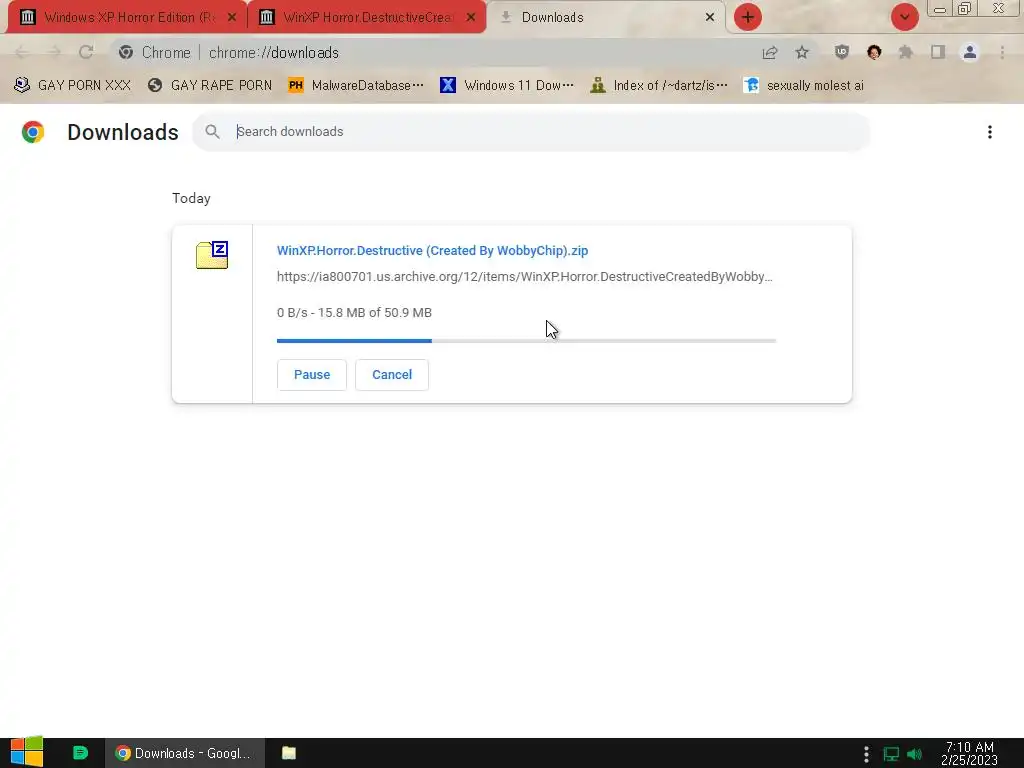Open the Extensions puzzle-piece menu
The image size is (1024, 768).
point(906,52)
